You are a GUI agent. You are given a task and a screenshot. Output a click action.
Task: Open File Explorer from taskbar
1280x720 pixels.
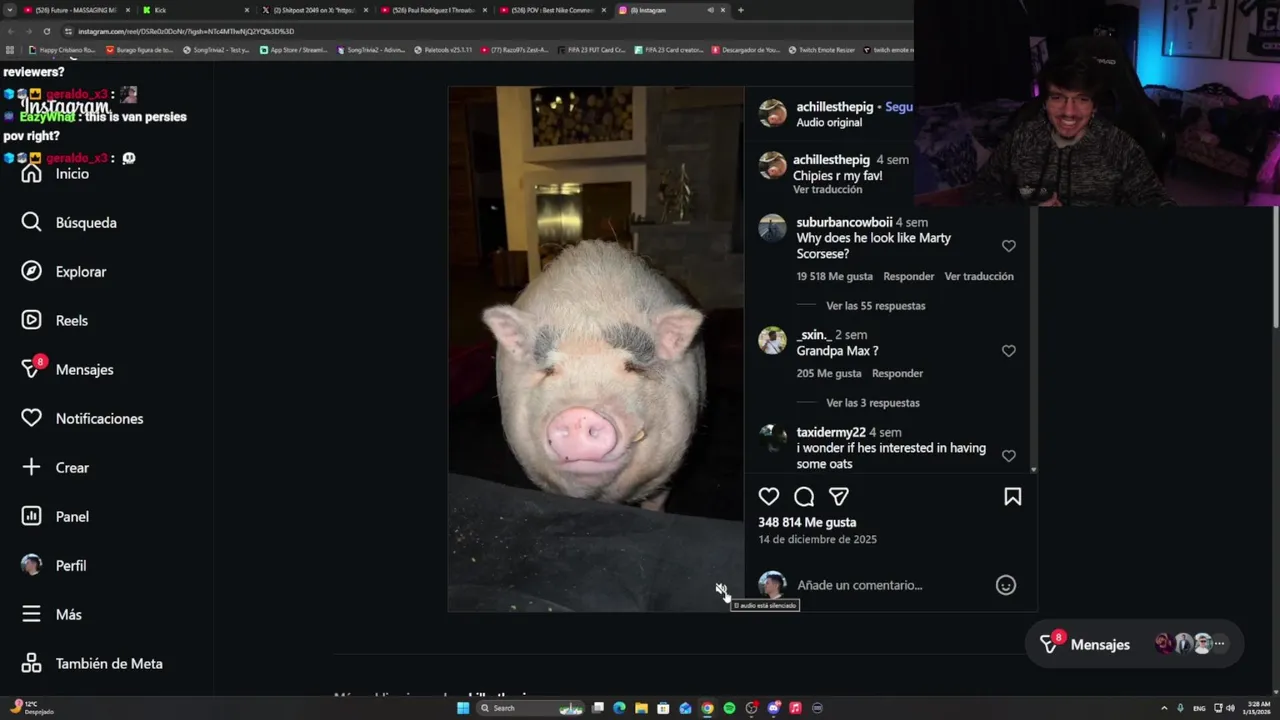pos(641,708)
